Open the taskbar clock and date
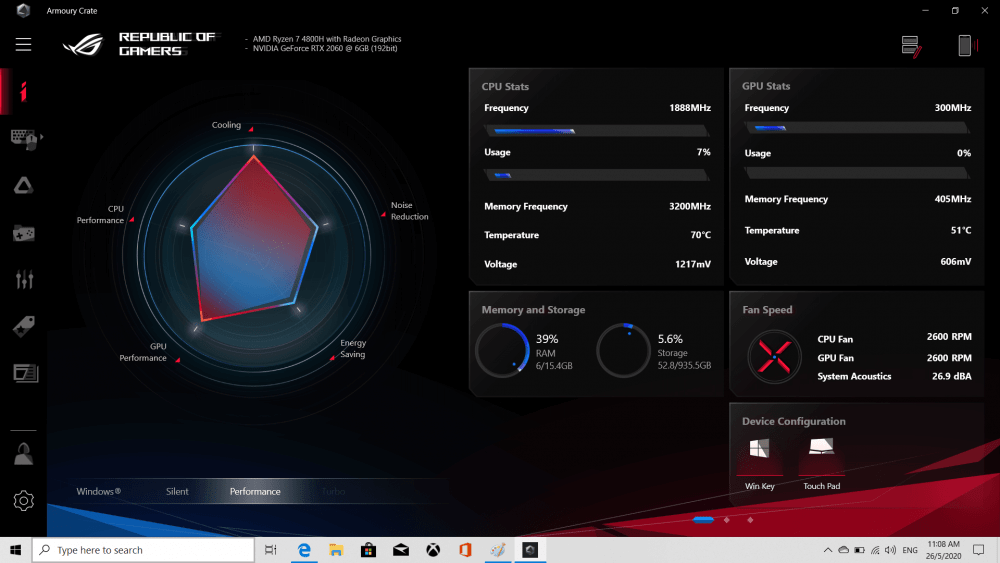Image resolution: width=1000 pixels, height=563 pixels. coord(943,550)
